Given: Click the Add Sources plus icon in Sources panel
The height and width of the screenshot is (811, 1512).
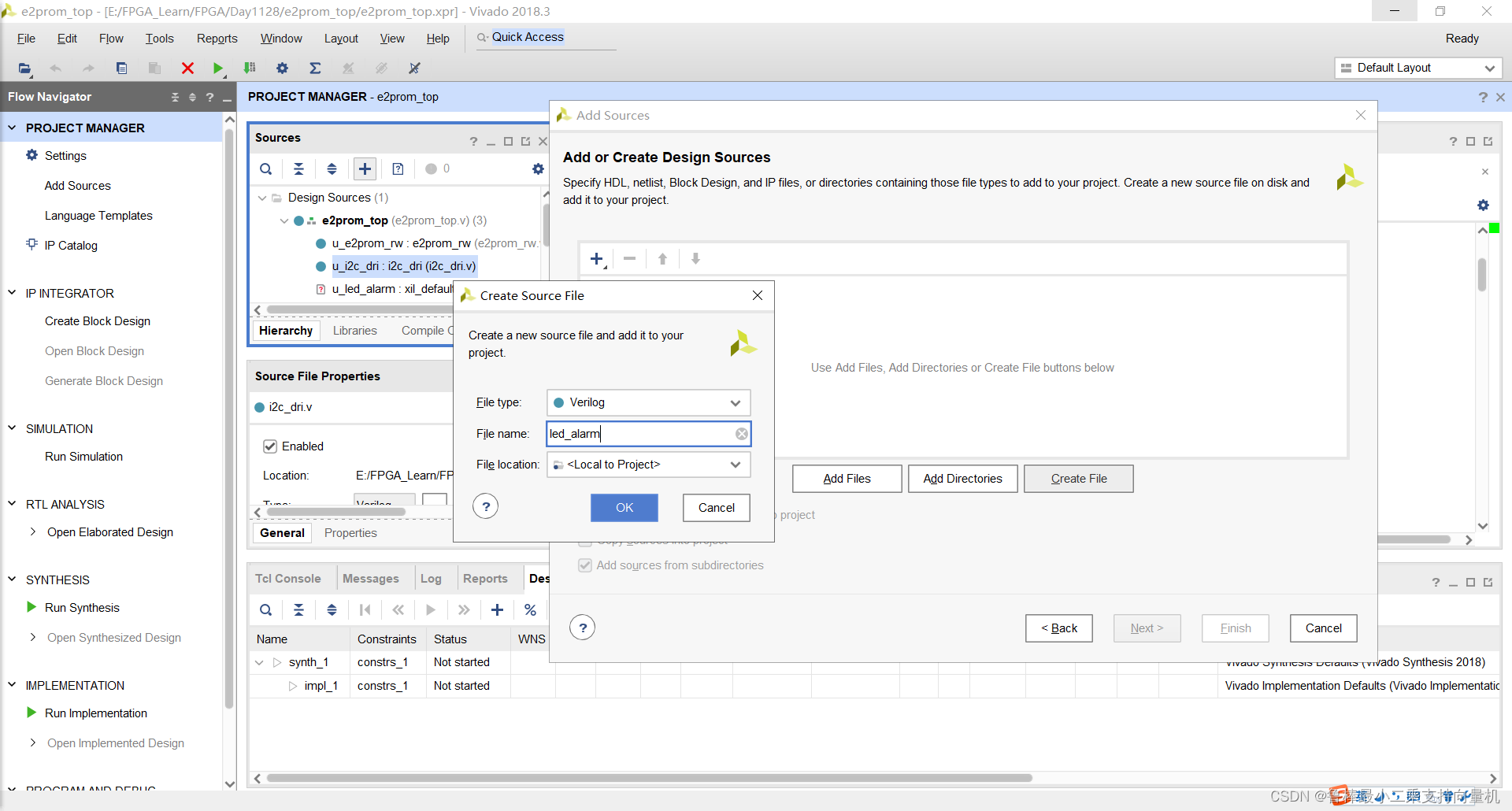Looking at the screenshot, I should coord(365,168).
